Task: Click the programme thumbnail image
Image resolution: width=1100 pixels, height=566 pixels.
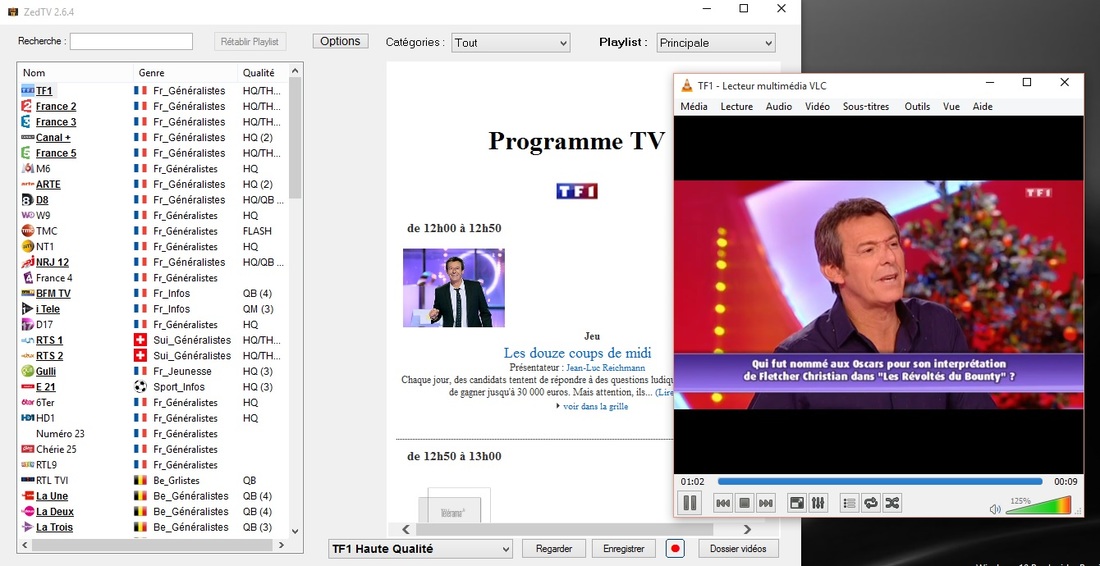Action: point(453,288)
